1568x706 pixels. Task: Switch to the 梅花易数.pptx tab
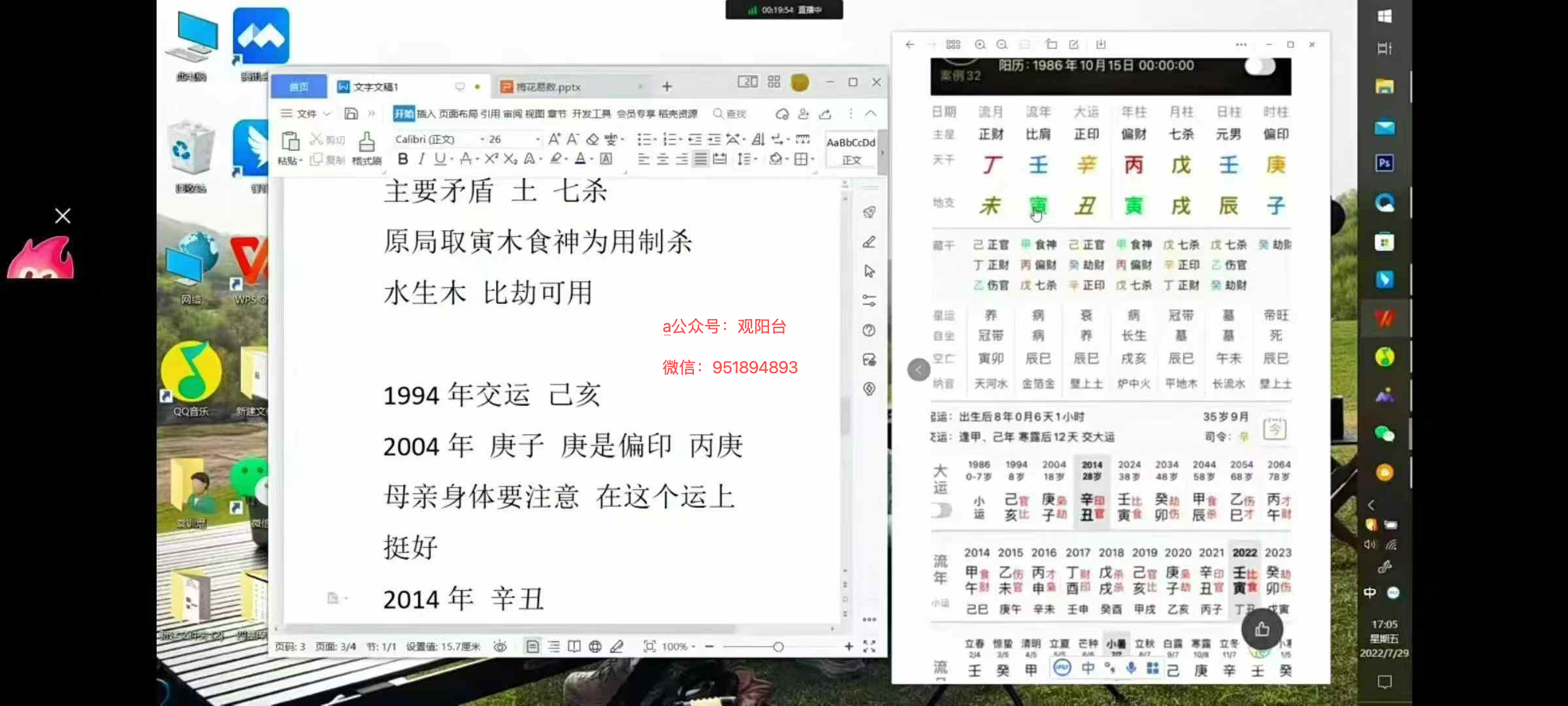click(548, 87)
